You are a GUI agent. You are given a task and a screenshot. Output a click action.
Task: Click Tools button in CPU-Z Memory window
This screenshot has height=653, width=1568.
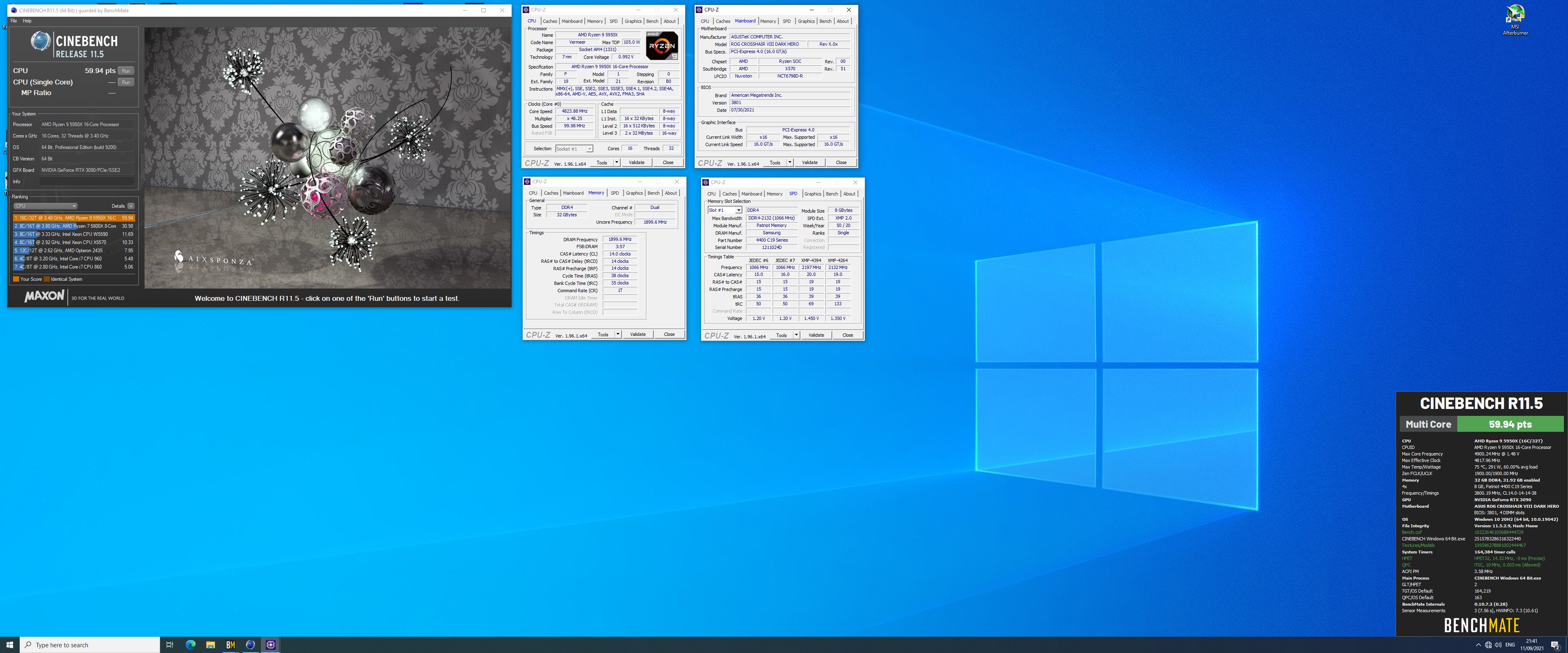(603, 334)
